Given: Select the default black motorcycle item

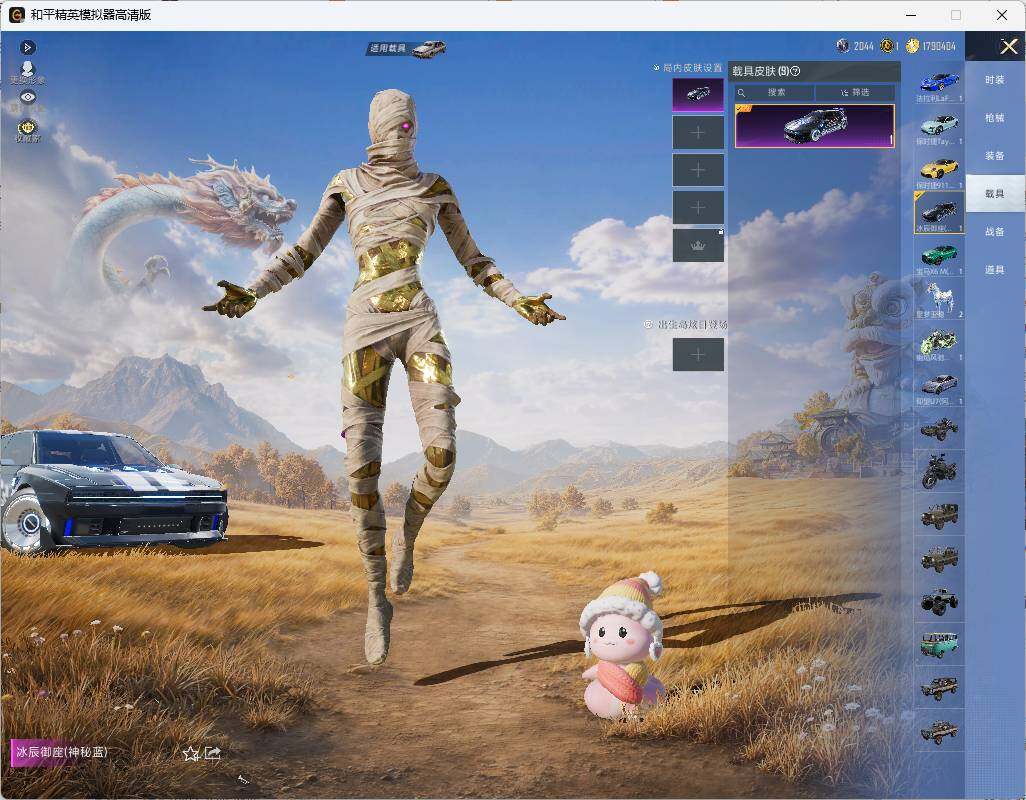Looking at the screenshot, I should click(939, 471).
